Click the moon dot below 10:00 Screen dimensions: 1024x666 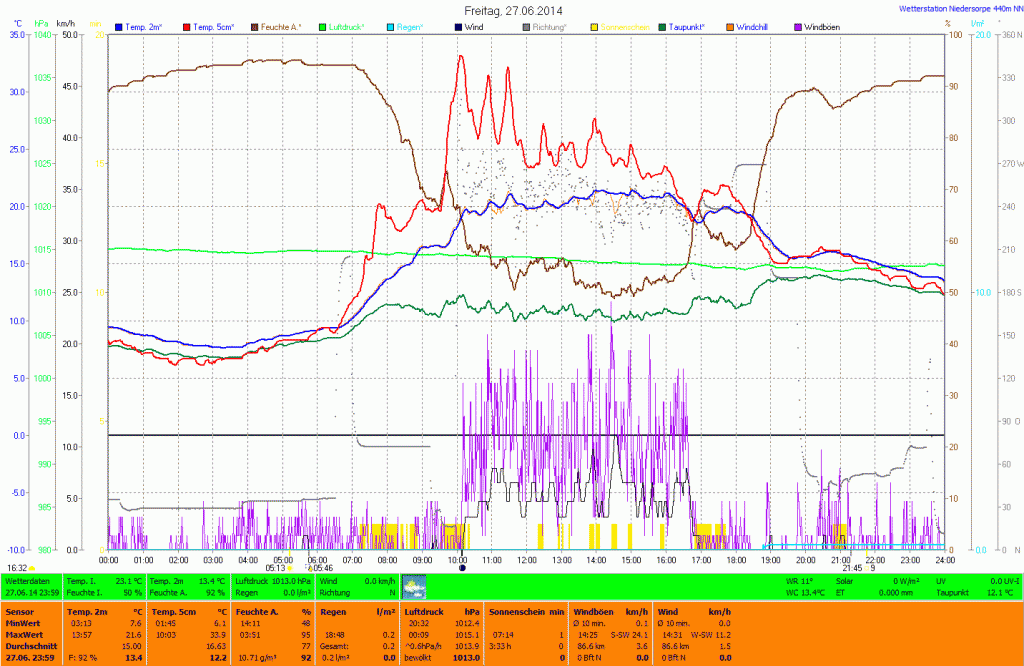click(461, 568)
